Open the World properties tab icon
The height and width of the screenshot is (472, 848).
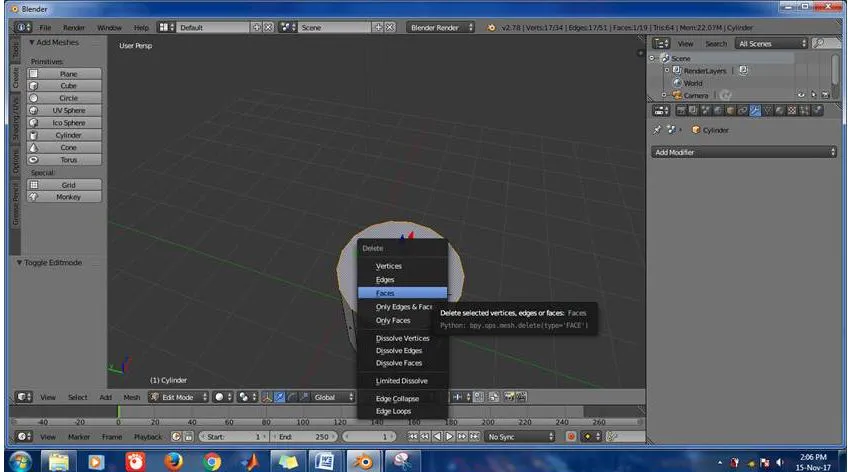click(x=718, y=111)
